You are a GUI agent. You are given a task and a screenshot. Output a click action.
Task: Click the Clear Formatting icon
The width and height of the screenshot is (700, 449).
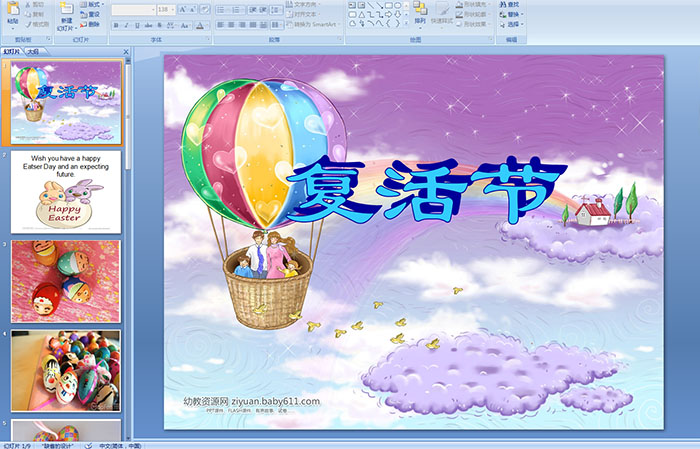click(x=205, y=9)
